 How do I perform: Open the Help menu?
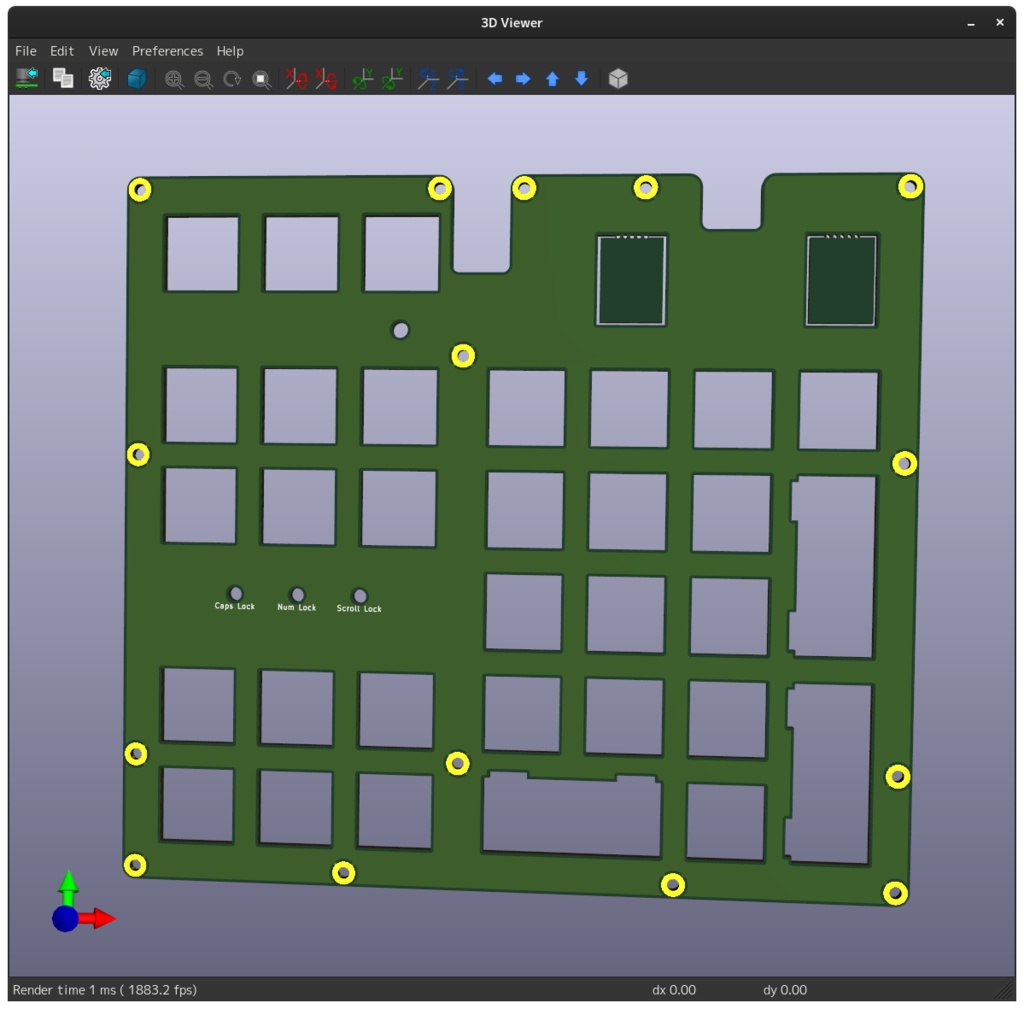tap(229, 50)
